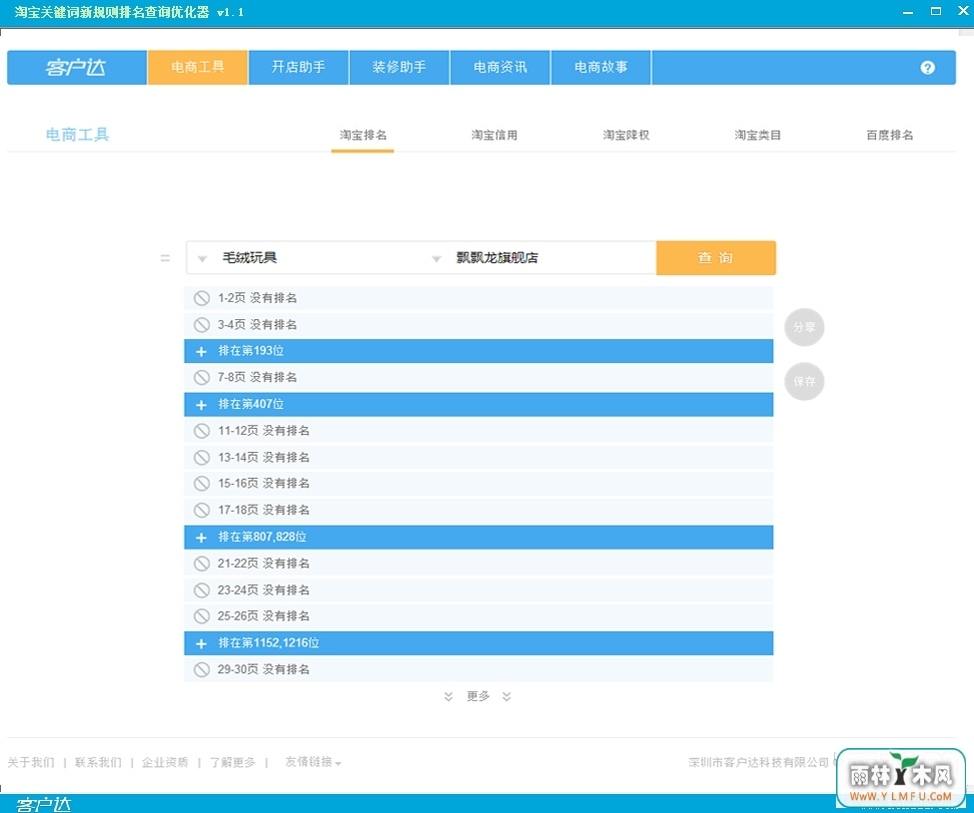Click no-rank icon on 1-2页 row
The height and width of the screenshot is (813, 974).
pos(202,298)
